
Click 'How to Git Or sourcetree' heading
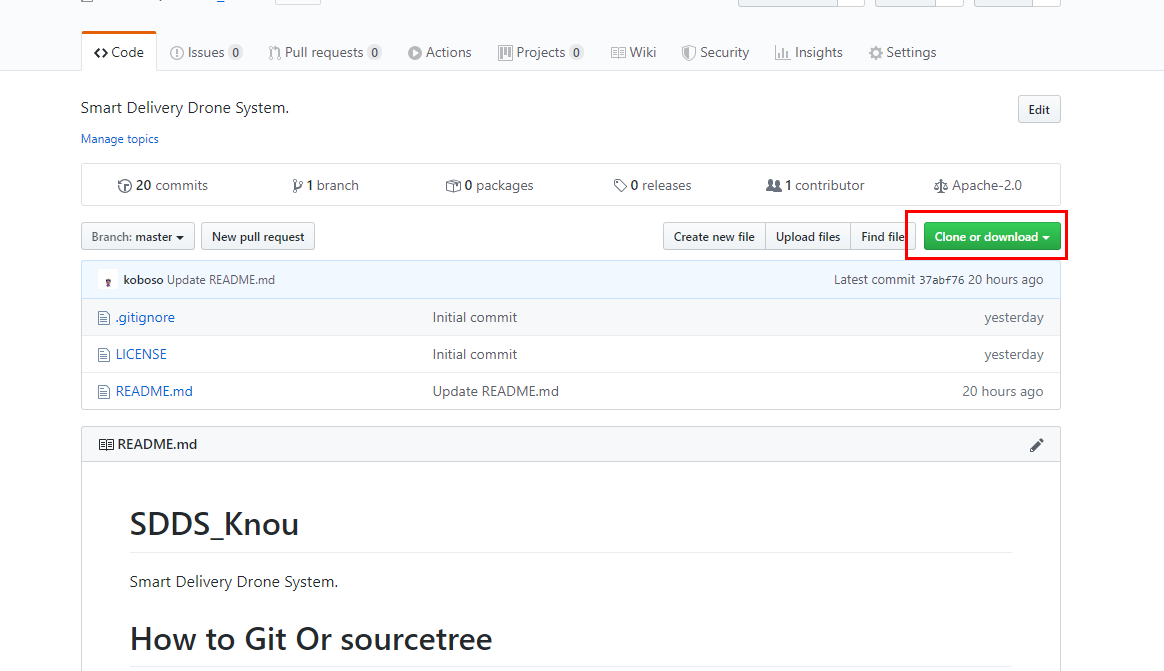pos(311,639)
